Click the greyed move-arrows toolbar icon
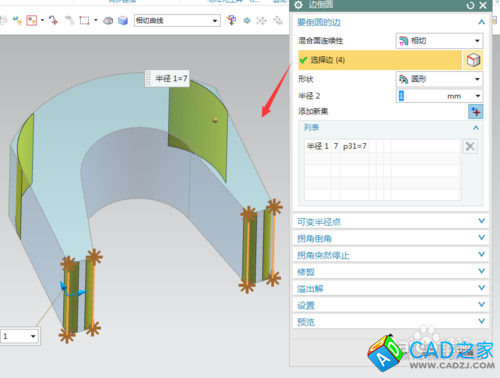 pyautogui.click(x=278, y=21)
